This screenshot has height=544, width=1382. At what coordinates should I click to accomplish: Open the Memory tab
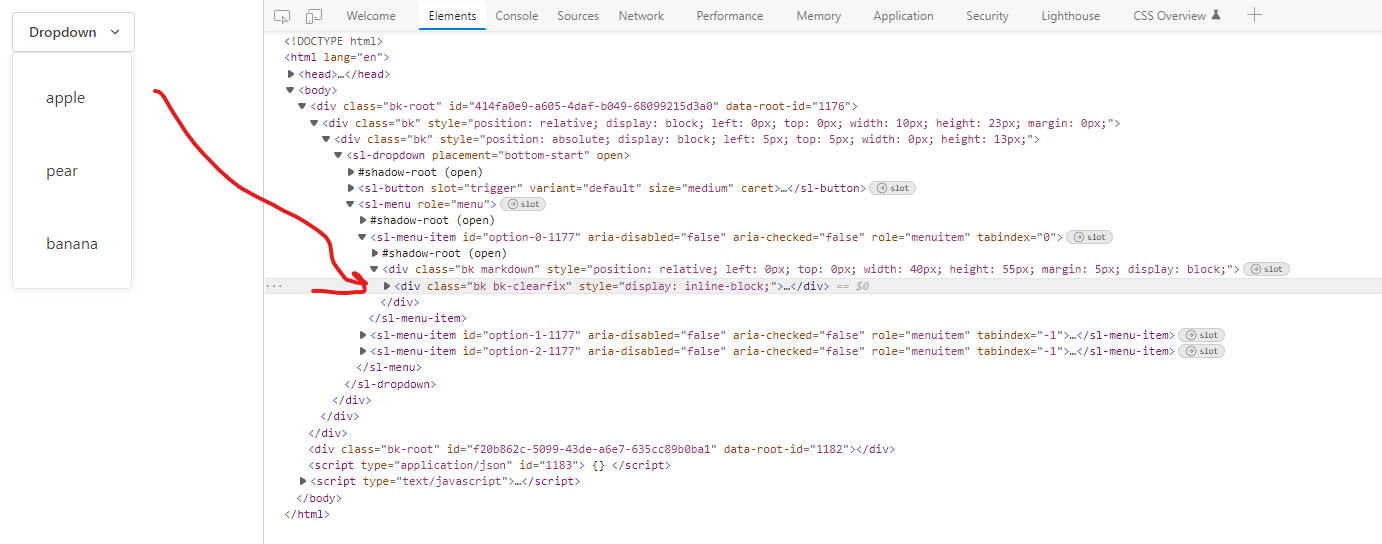tap(819, 16)
